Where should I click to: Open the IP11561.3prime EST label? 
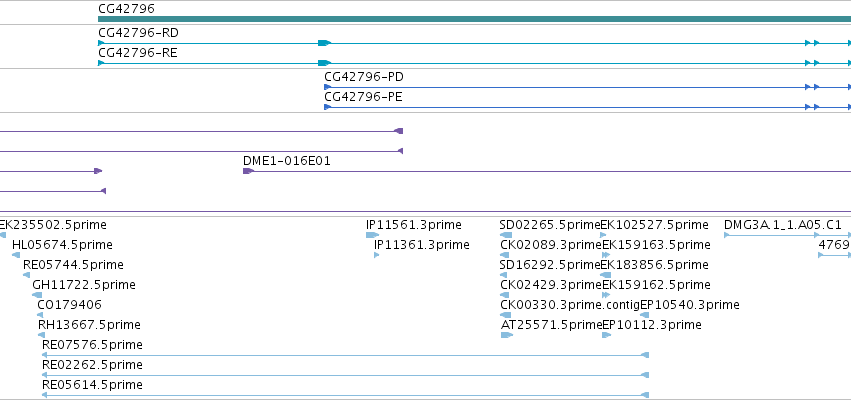[414, 225]
